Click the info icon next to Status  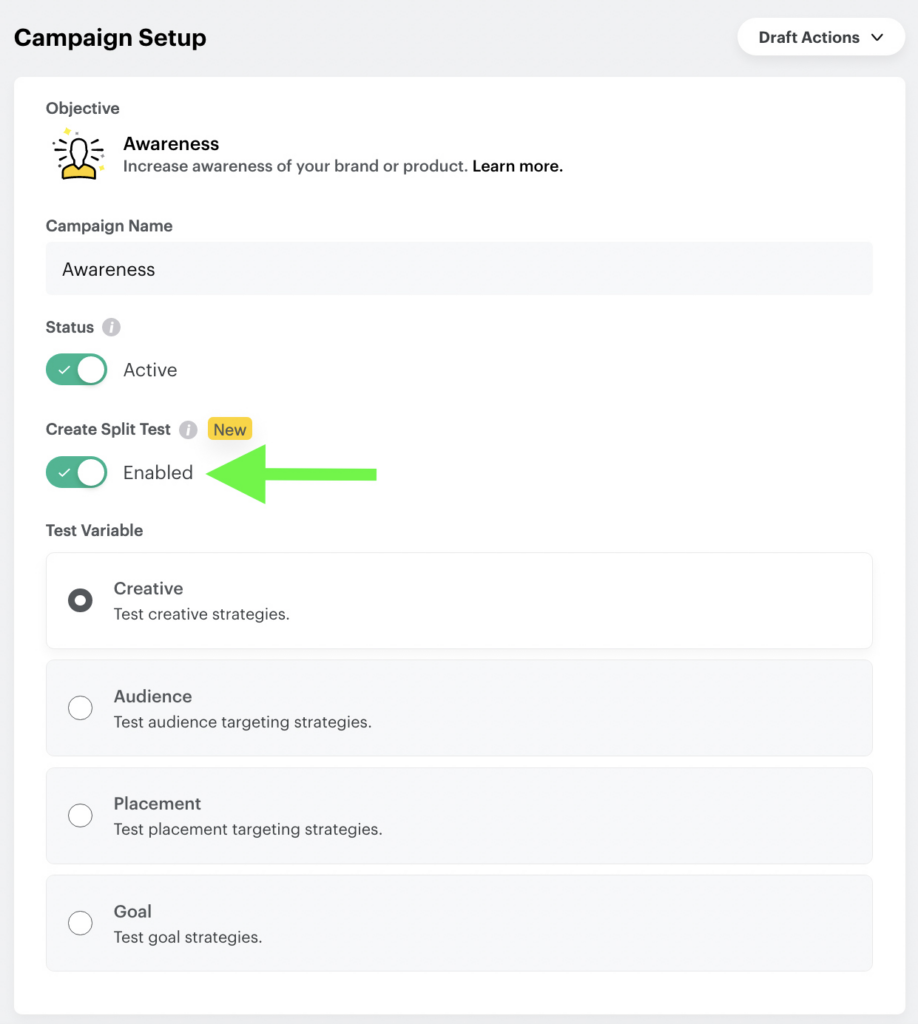click(111, 327)
